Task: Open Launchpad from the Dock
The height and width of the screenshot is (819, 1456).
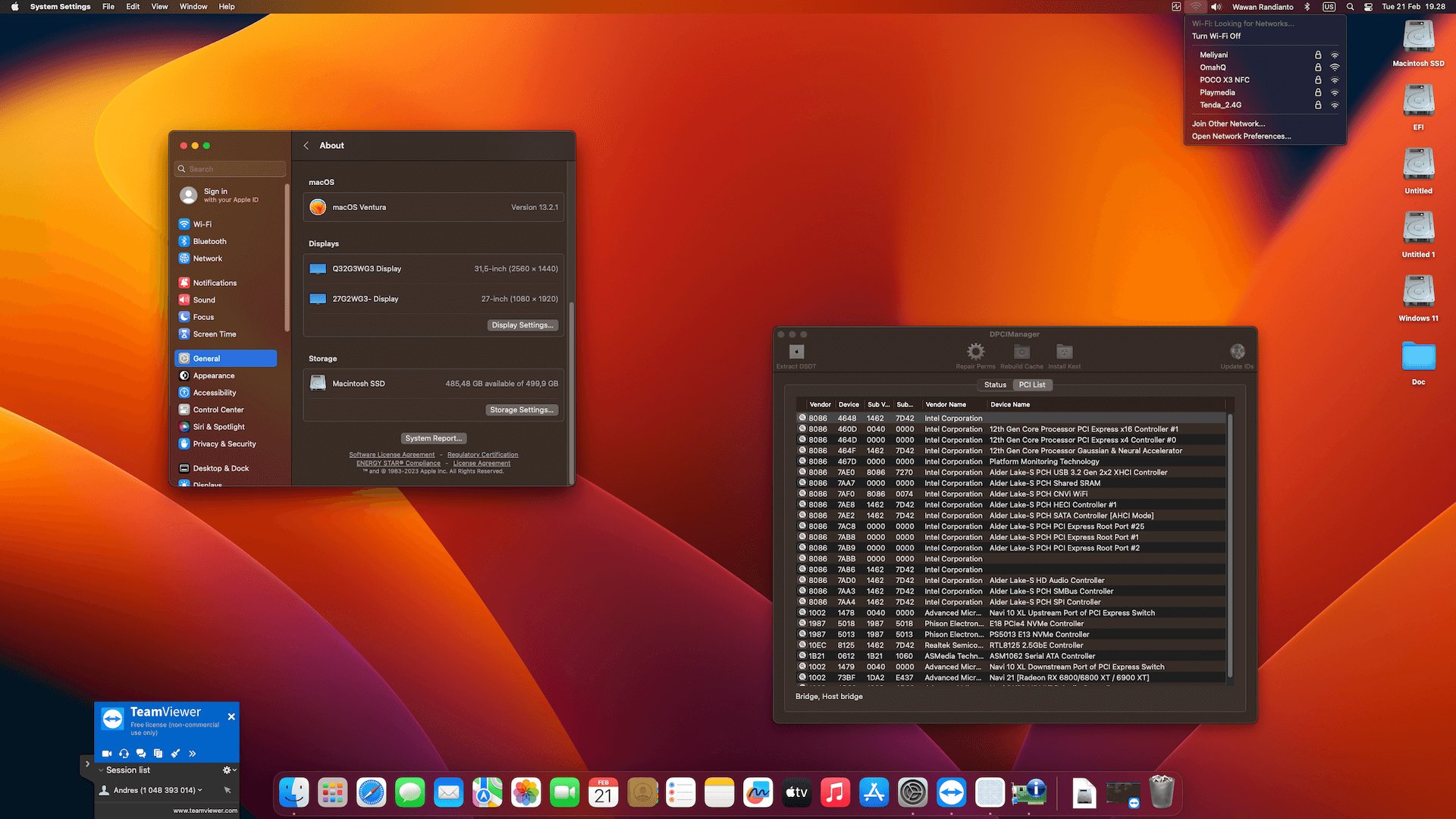Action: [333, 792]
